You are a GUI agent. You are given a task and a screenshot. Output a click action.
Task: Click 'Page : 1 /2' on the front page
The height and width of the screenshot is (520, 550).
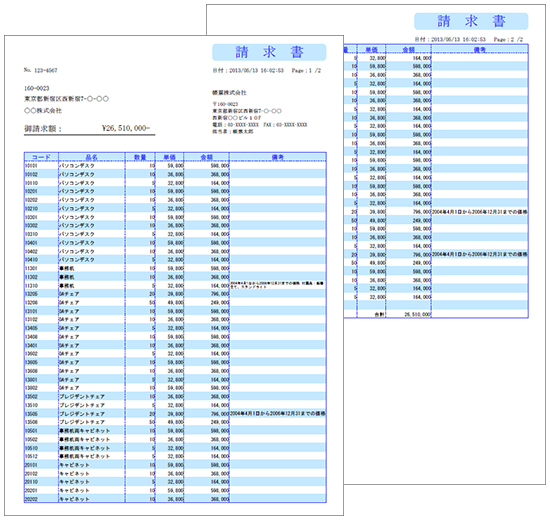pos(306,71)
